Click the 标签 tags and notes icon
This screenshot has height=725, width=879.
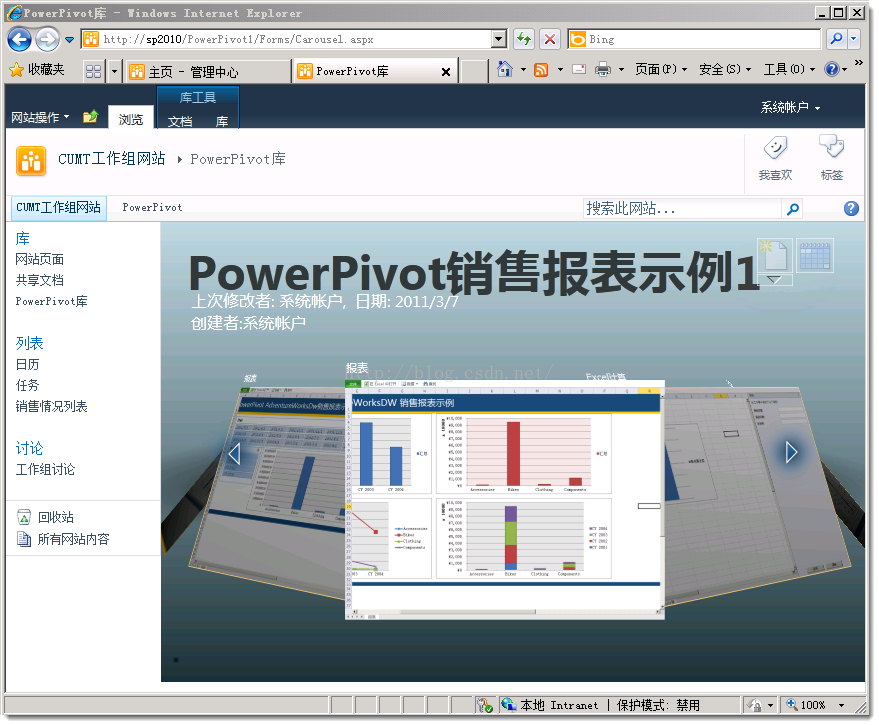(831, 158)
